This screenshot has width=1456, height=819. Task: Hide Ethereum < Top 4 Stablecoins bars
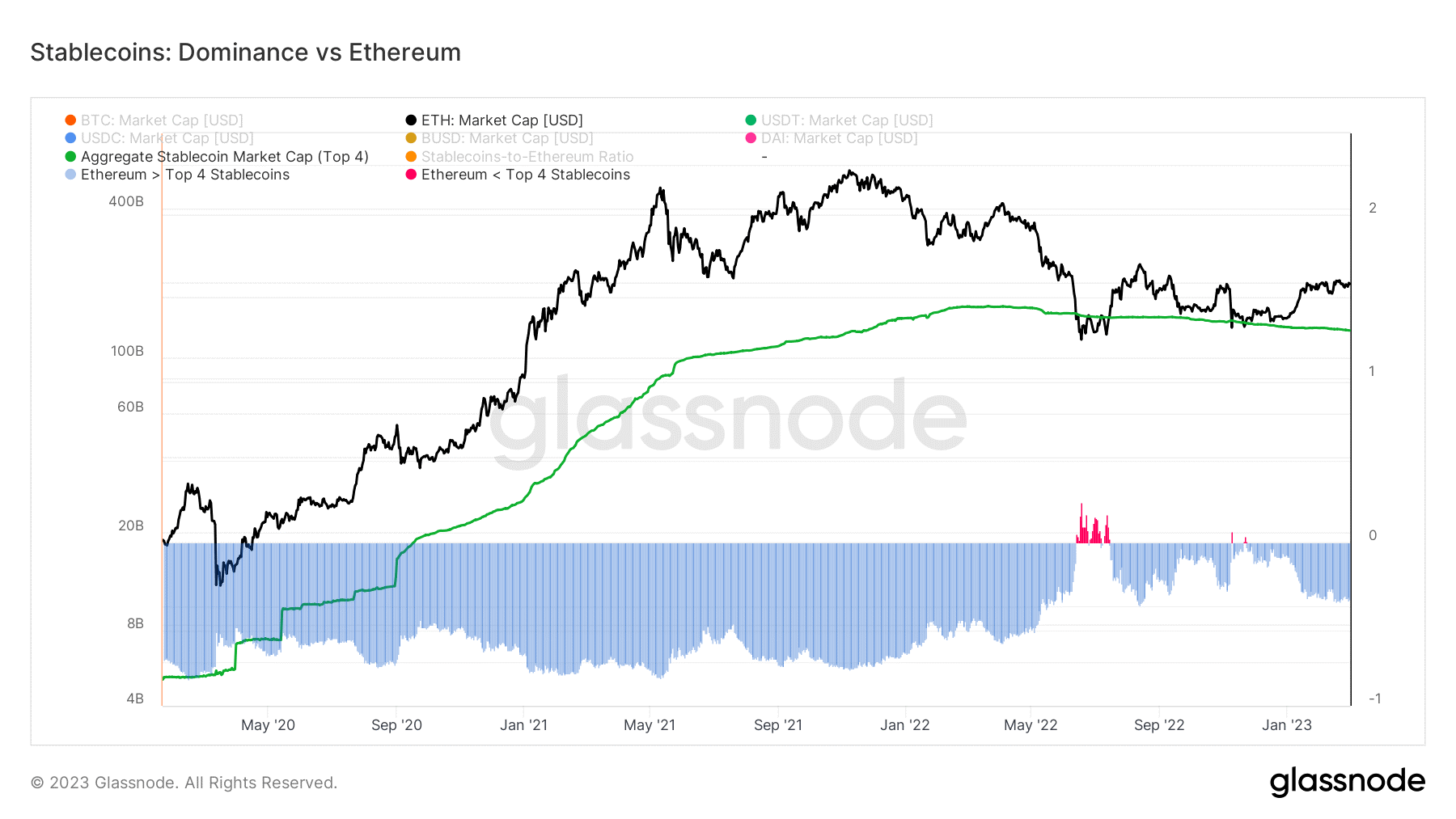coord(518,175)
